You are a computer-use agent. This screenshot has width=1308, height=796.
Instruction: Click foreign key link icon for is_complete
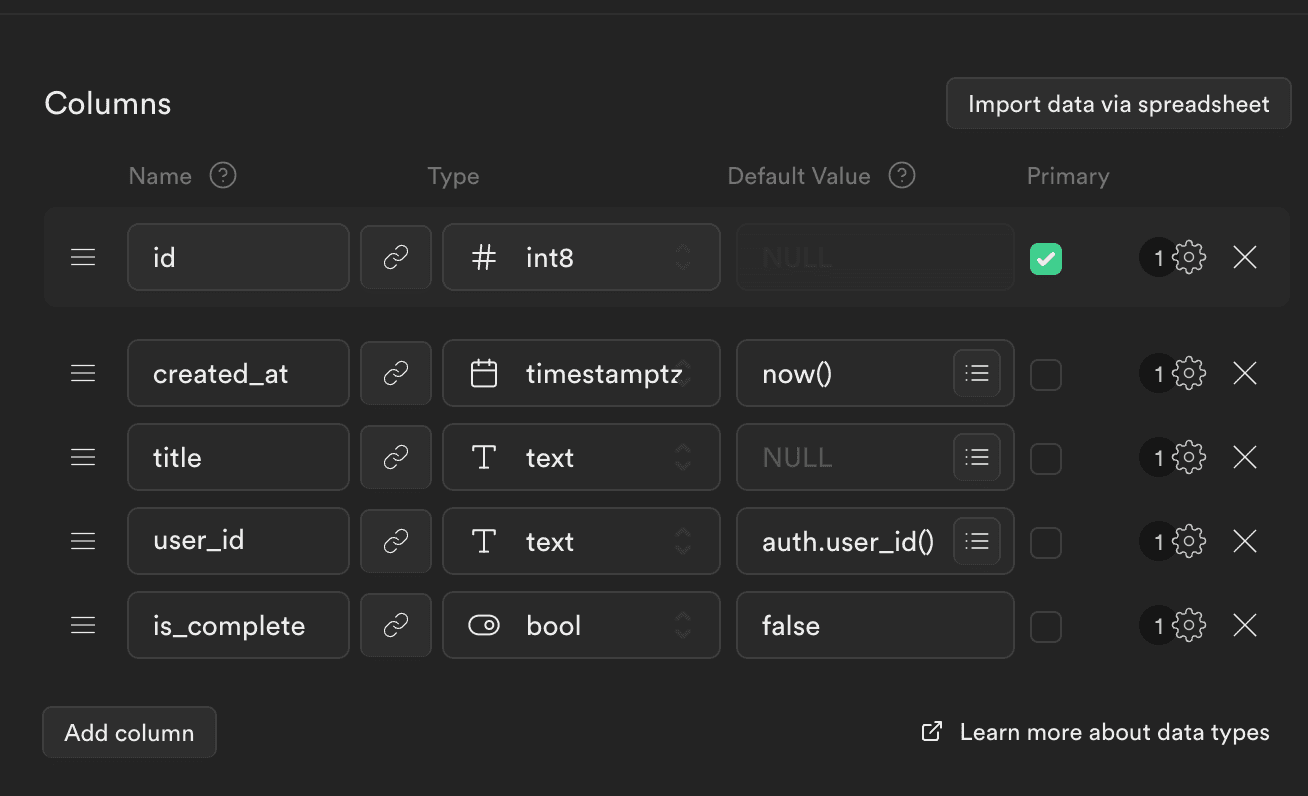396,626
